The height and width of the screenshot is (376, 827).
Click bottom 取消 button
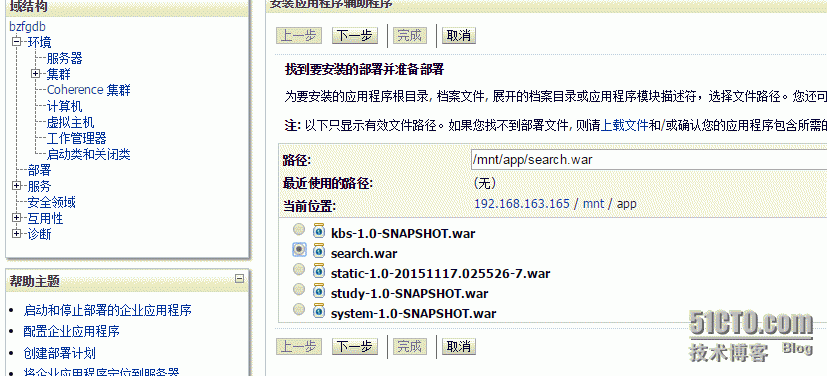tap(459, 346)
